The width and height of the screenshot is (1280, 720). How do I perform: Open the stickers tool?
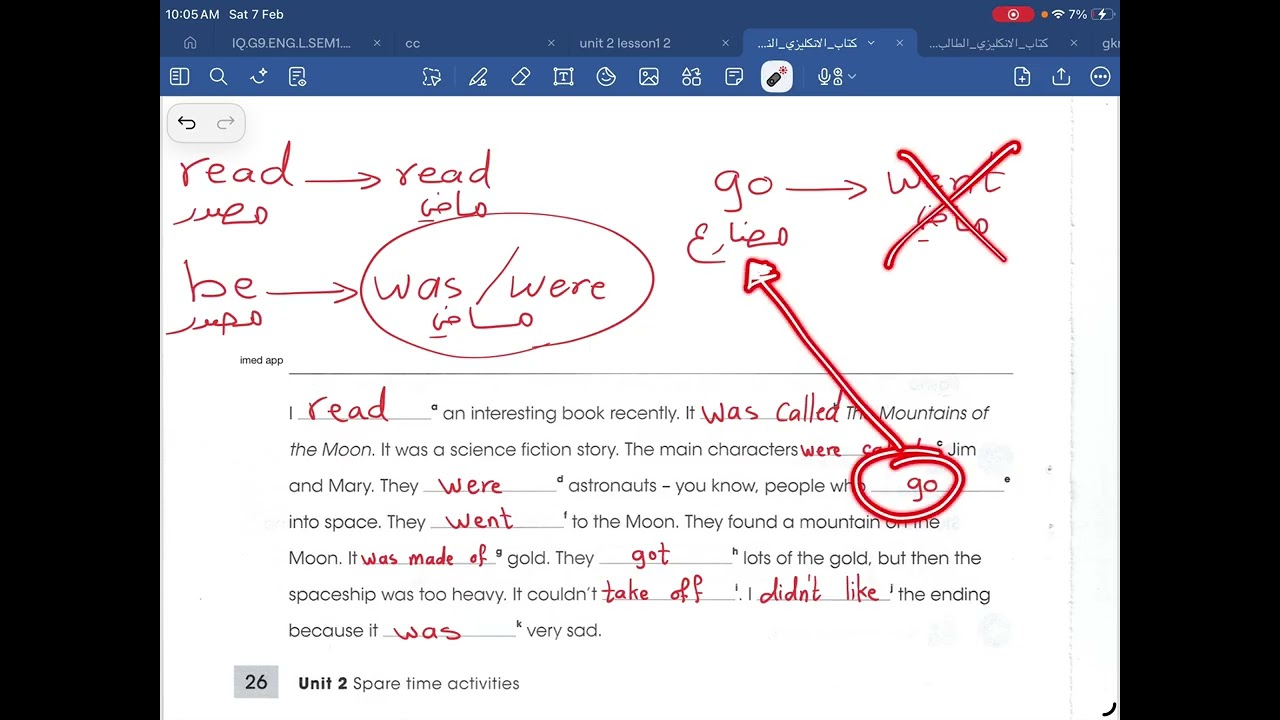[606, 77]
